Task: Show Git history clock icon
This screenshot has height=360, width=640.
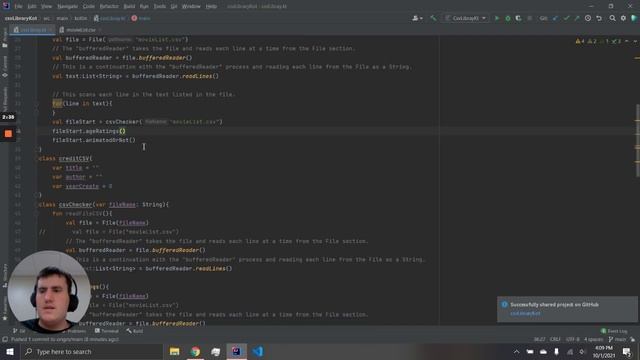Action: [x=588, y=18]
